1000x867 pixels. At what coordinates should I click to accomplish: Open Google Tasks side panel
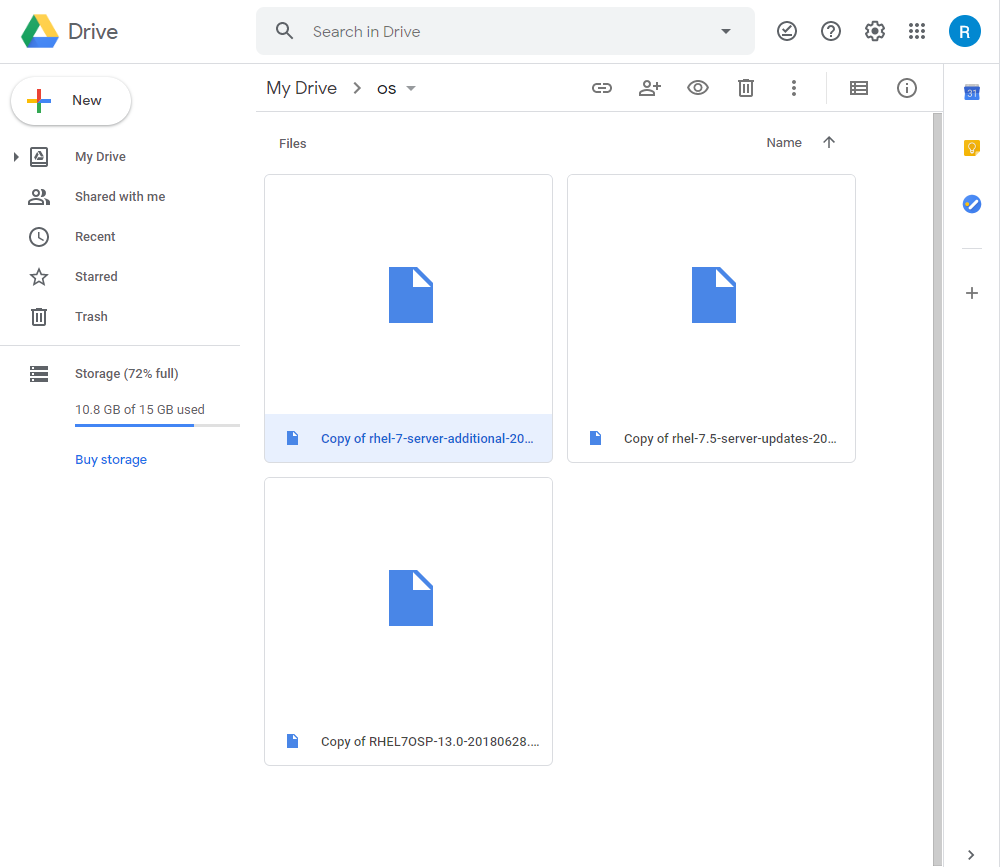click(x=971, y=204)
